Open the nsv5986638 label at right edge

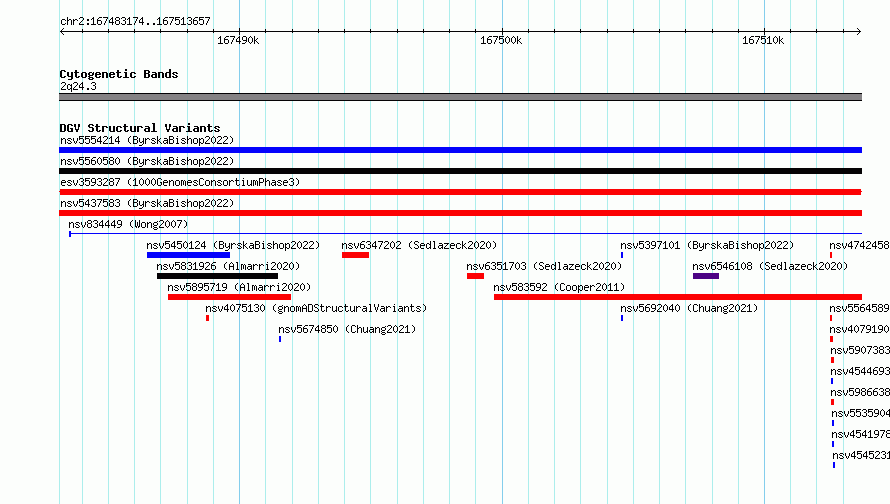(x=860, y=392)
